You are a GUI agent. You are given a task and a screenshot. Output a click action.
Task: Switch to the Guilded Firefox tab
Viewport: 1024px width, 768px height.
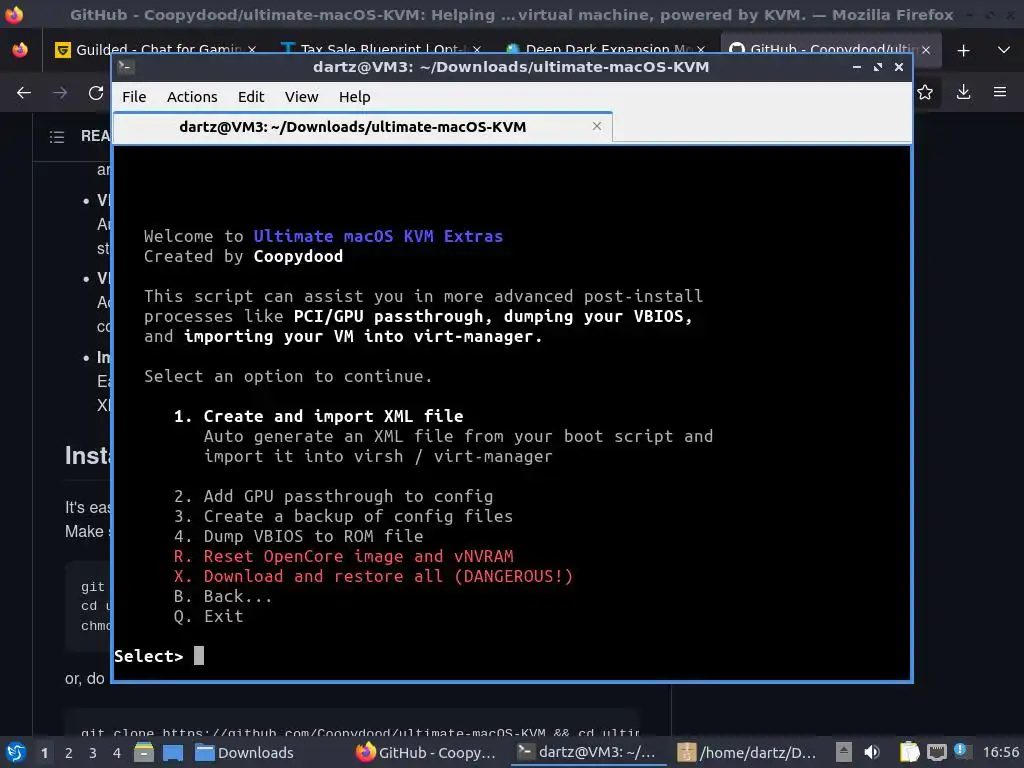pyautogui.click(x=157, y=50)
